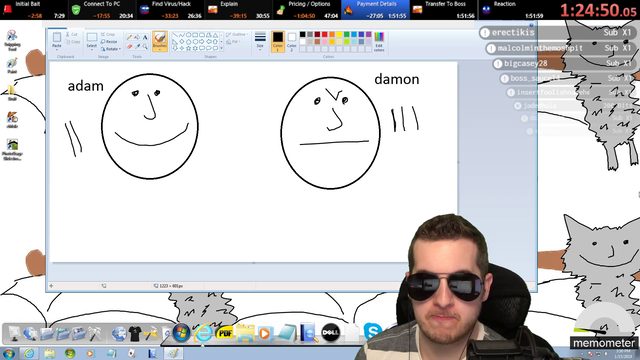Open the shape Outline dropdown
The width and height of the screenshot is (640, 360).
tap(237, 35)
